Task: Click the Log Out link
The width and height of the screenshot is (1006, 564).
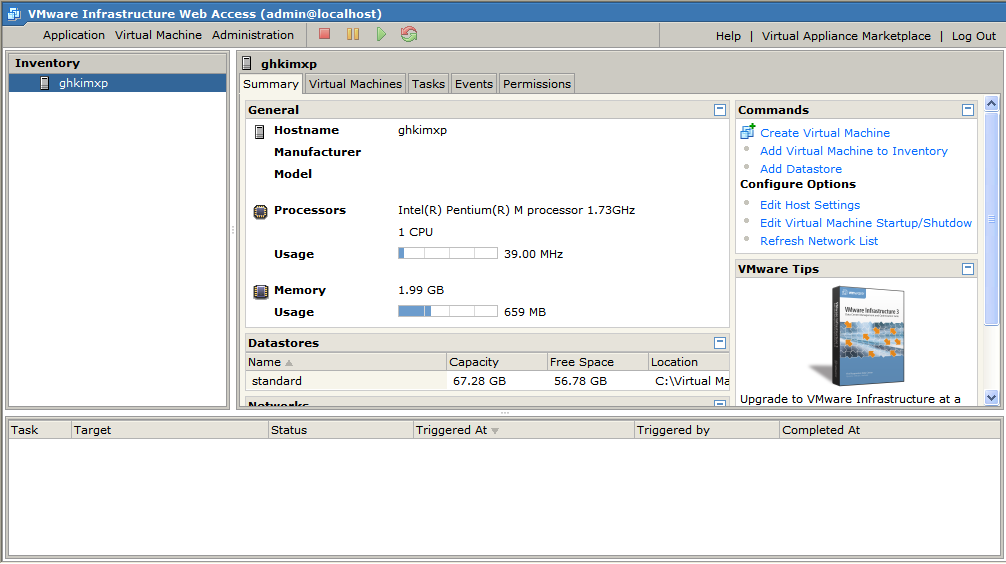Action: (x=974, y=36)
